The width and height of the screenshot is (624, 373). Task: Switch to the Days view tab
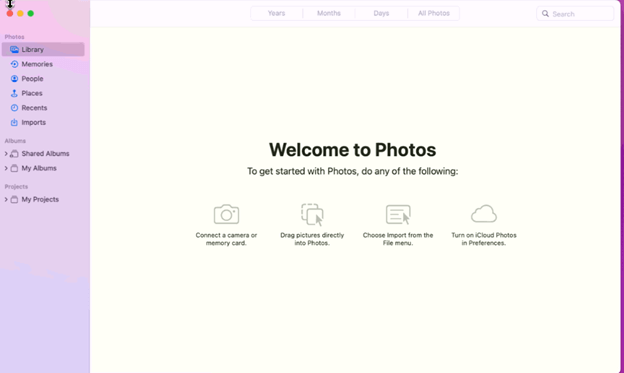point(381,13)
